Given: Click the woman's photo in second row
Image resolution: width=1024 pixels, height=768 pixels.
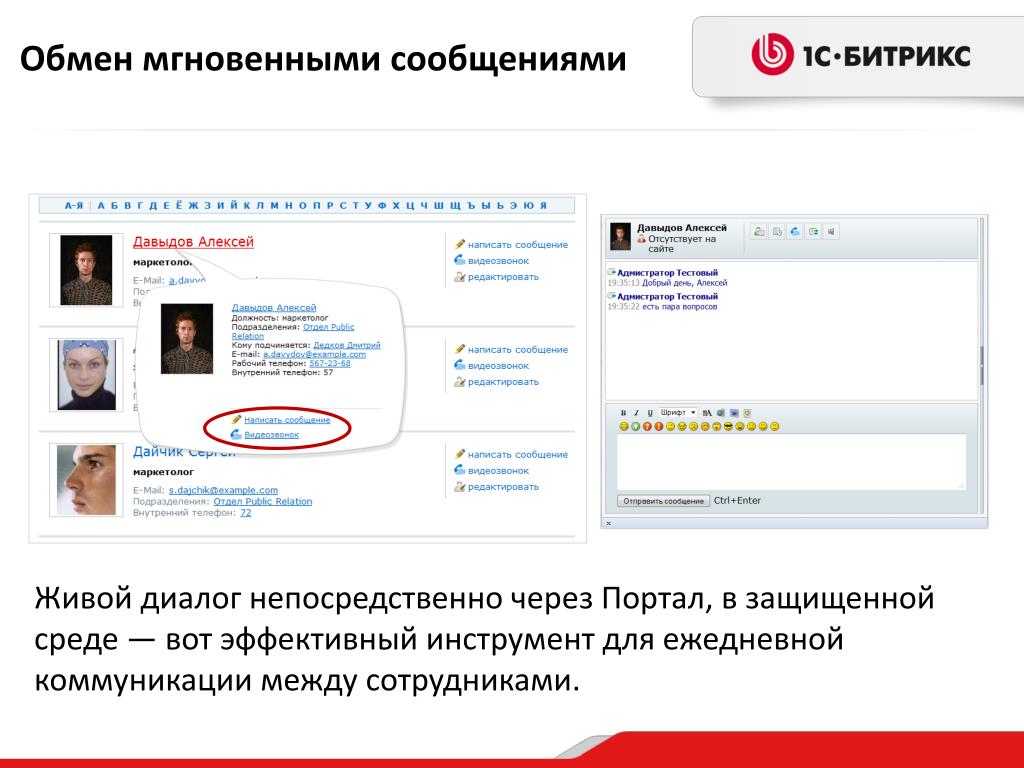Looking at the screenshot, I should [x=87, y=375].
